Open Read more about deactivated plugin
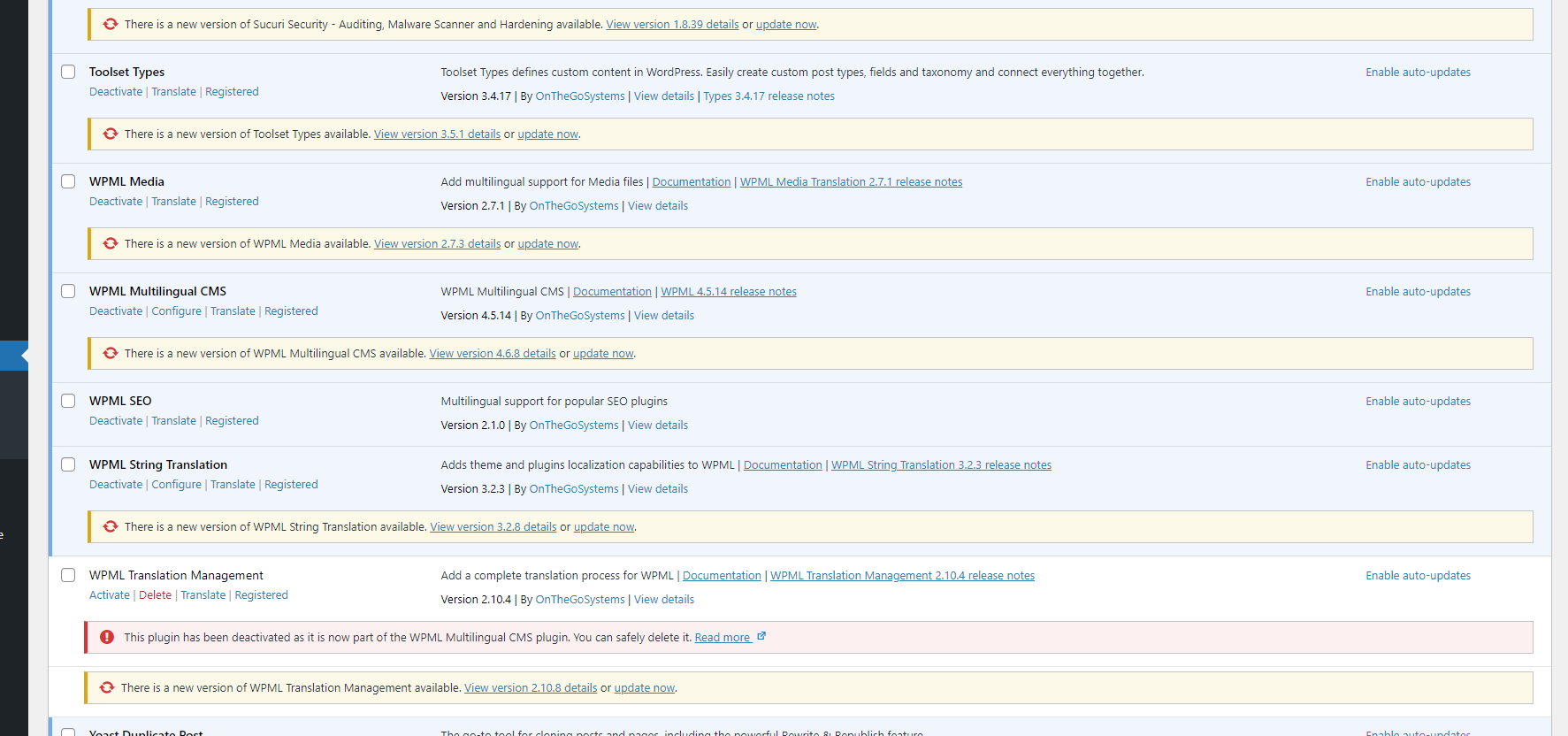The image size is (1568, 736). click(x=723, y=638)
